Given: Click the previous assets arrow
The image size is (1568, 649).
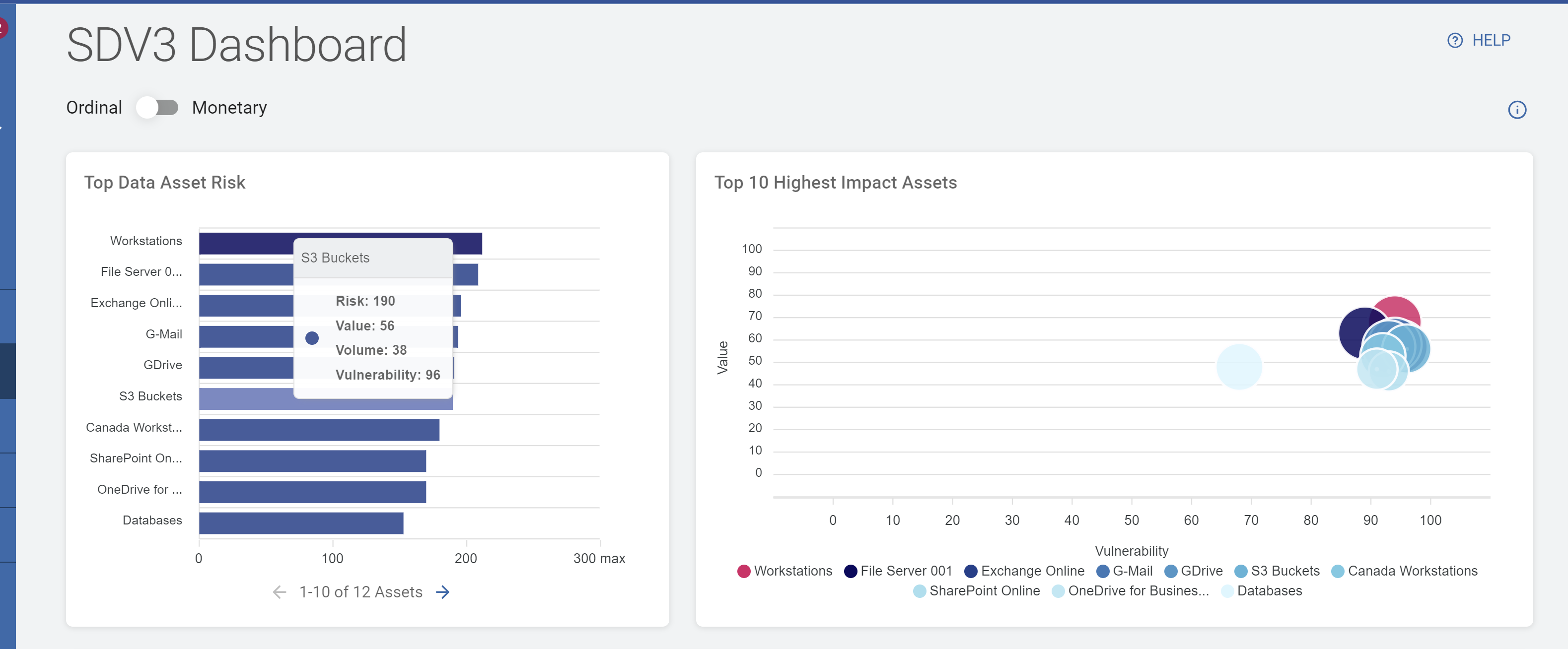Looking at the screenshot, I should click(x=280, y=592).
